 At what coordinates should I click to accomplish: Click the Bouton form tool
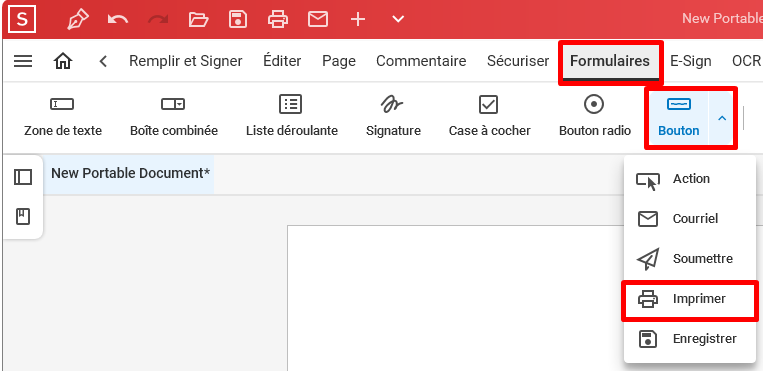pyautogui.click(x=678, y=117)
